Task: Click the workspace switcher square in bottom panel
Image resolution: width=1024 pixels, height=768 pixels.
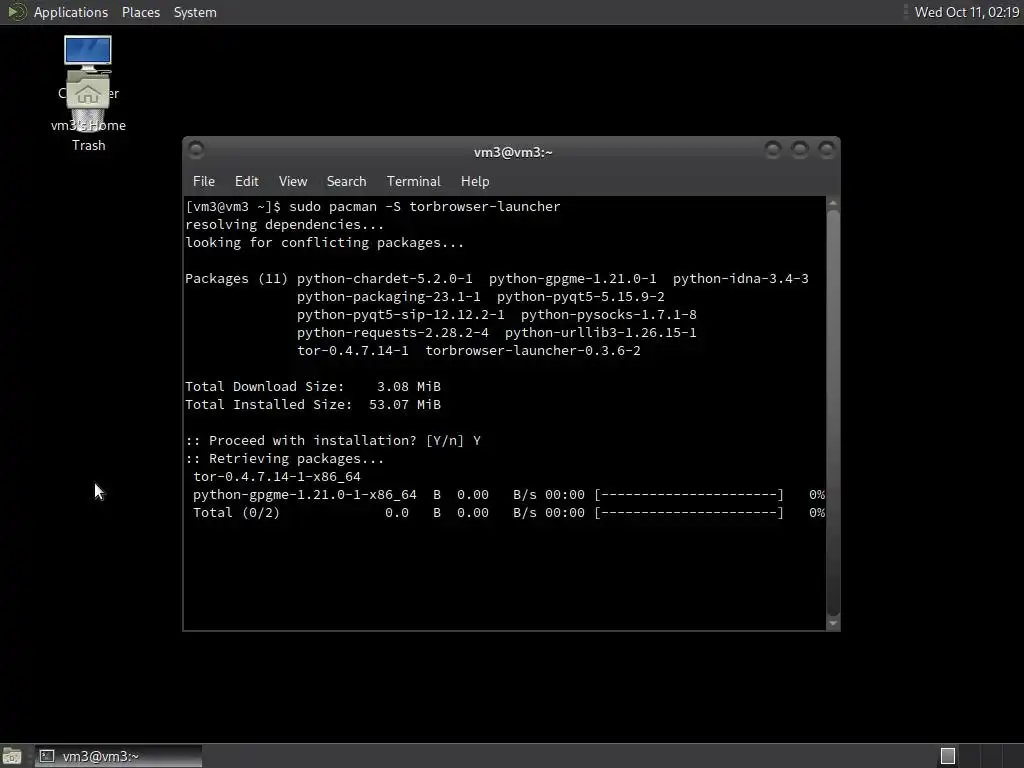Action: coord(948,756)
